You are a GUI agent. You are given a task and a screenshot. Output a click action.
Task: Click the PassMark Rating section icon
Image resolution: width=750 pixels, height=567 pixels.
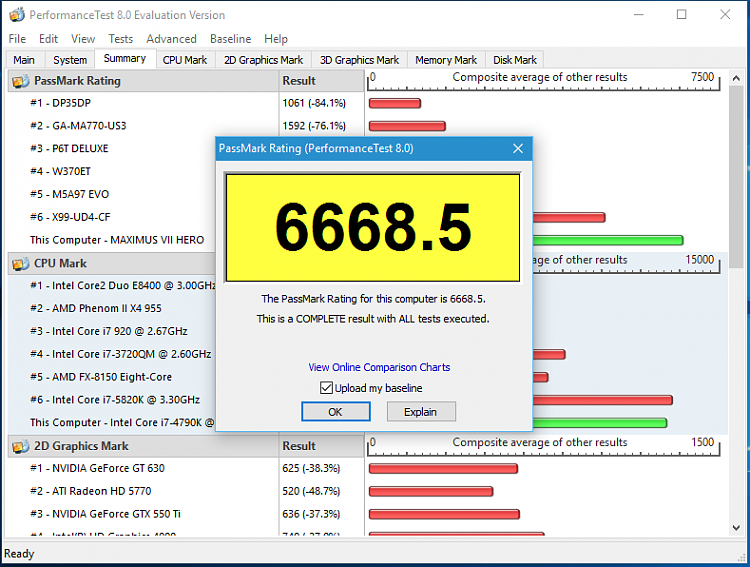20,81
